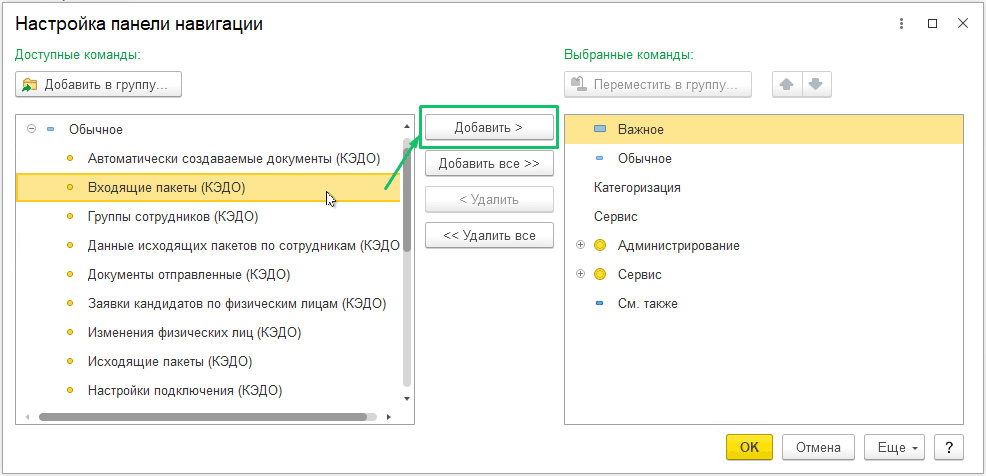986x476 pixels.
Task: Click the horizontal scrollbar of available commands
Action: pos(203,416)
